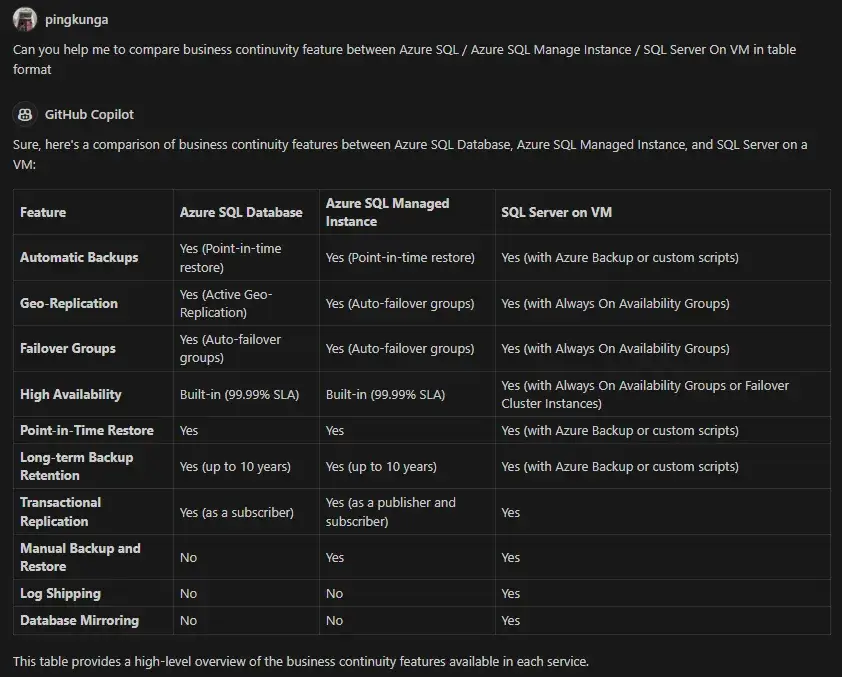Click the Long-term Backup Retention label
Viewport: 842px width, 677px height.
pyautogui.click(x=76, y=466)
